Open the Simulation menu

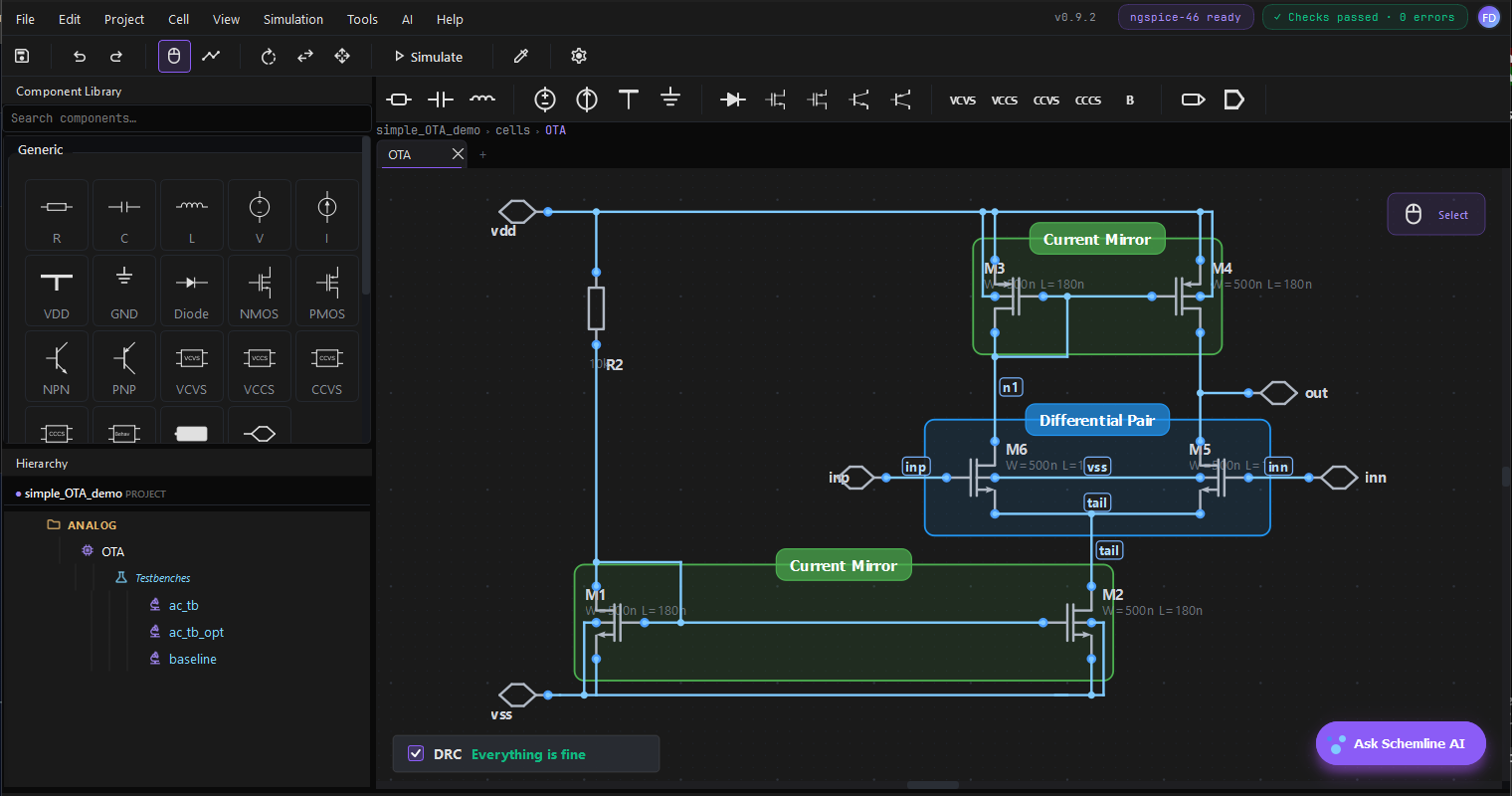(292, 19)
